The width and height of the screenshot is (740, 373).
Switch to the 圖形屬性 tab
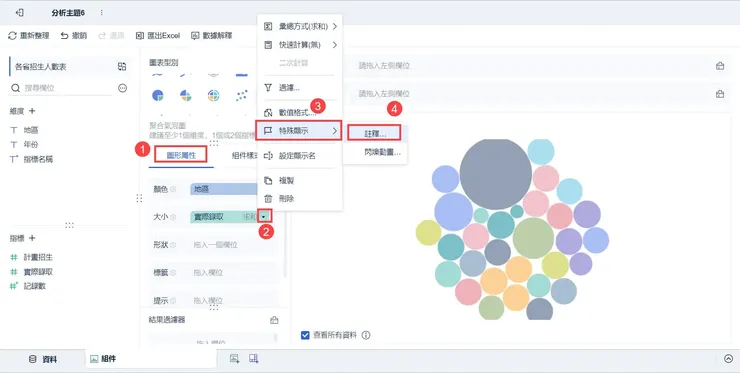coord(181,155)
